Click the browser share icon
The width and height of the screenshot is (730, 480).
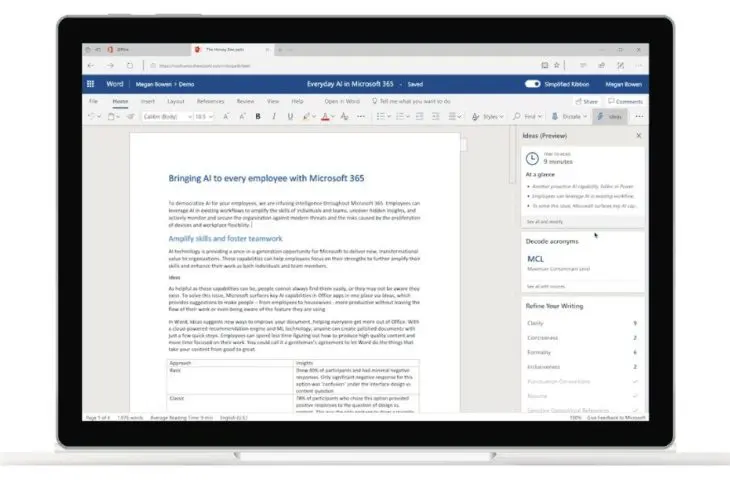602,66
